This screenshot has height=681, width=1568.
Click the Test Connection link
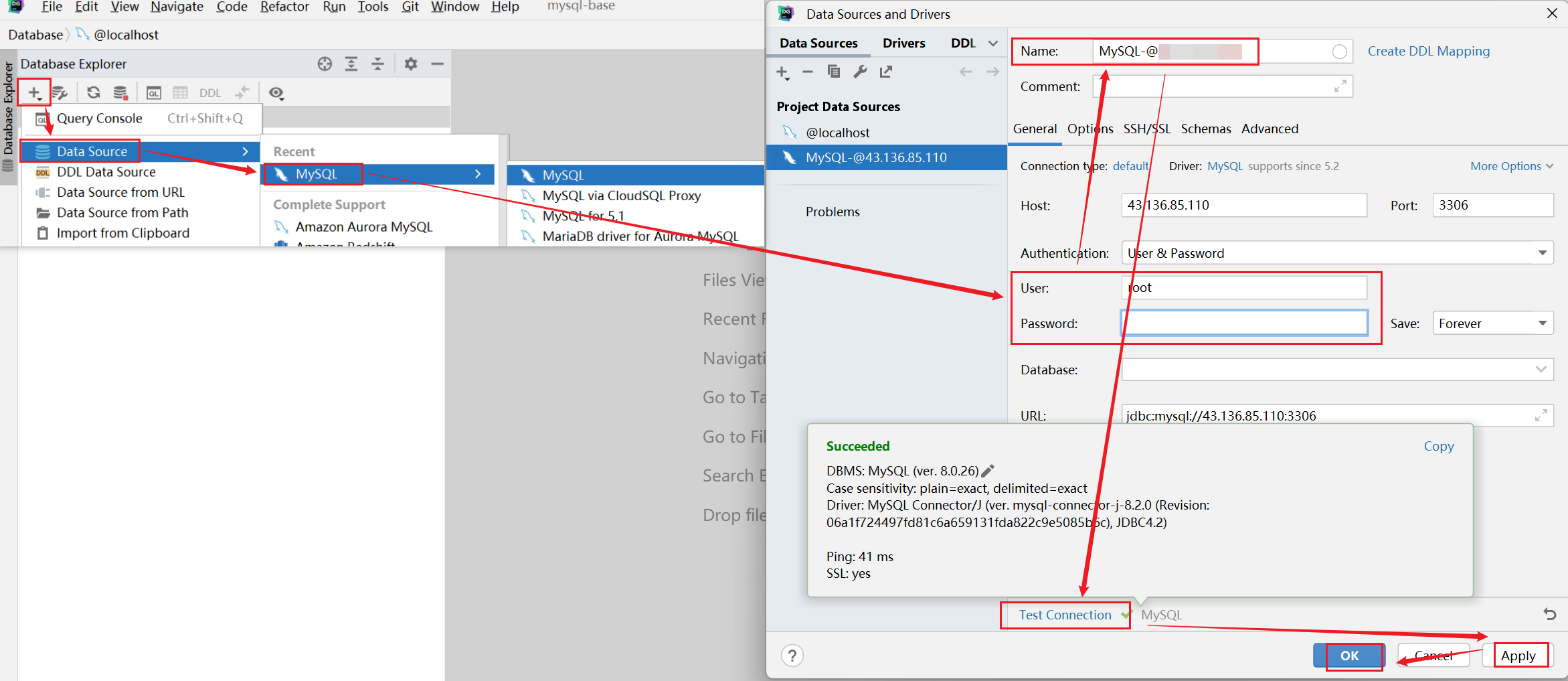(1065, 615)
